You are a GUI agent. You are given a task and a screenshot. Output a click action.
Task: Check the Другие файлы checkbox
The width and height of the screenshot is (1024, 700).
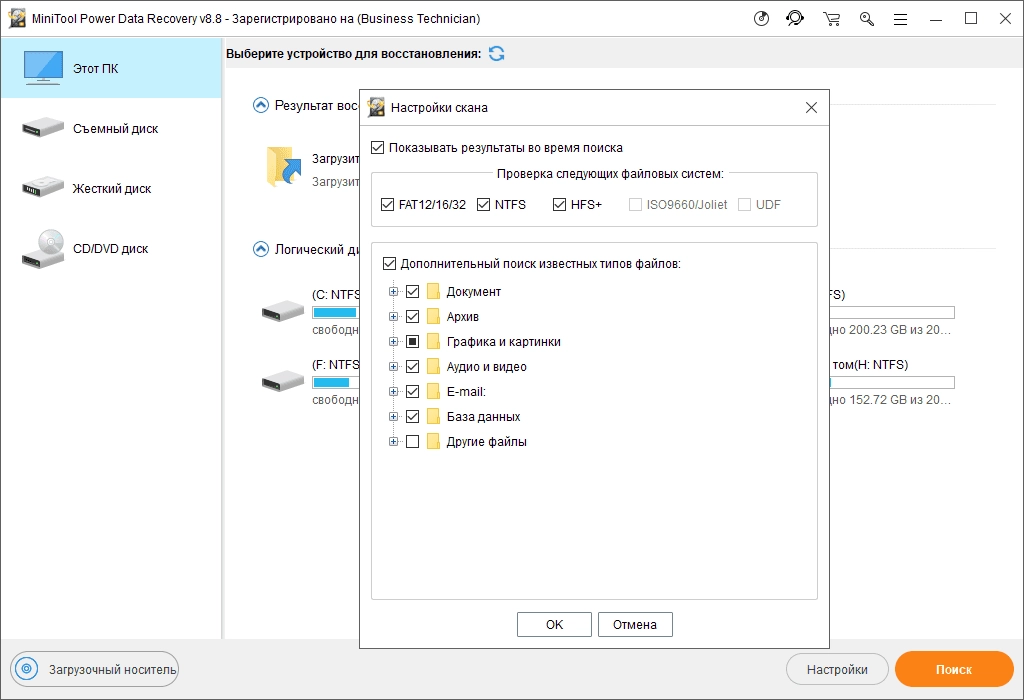412,441
